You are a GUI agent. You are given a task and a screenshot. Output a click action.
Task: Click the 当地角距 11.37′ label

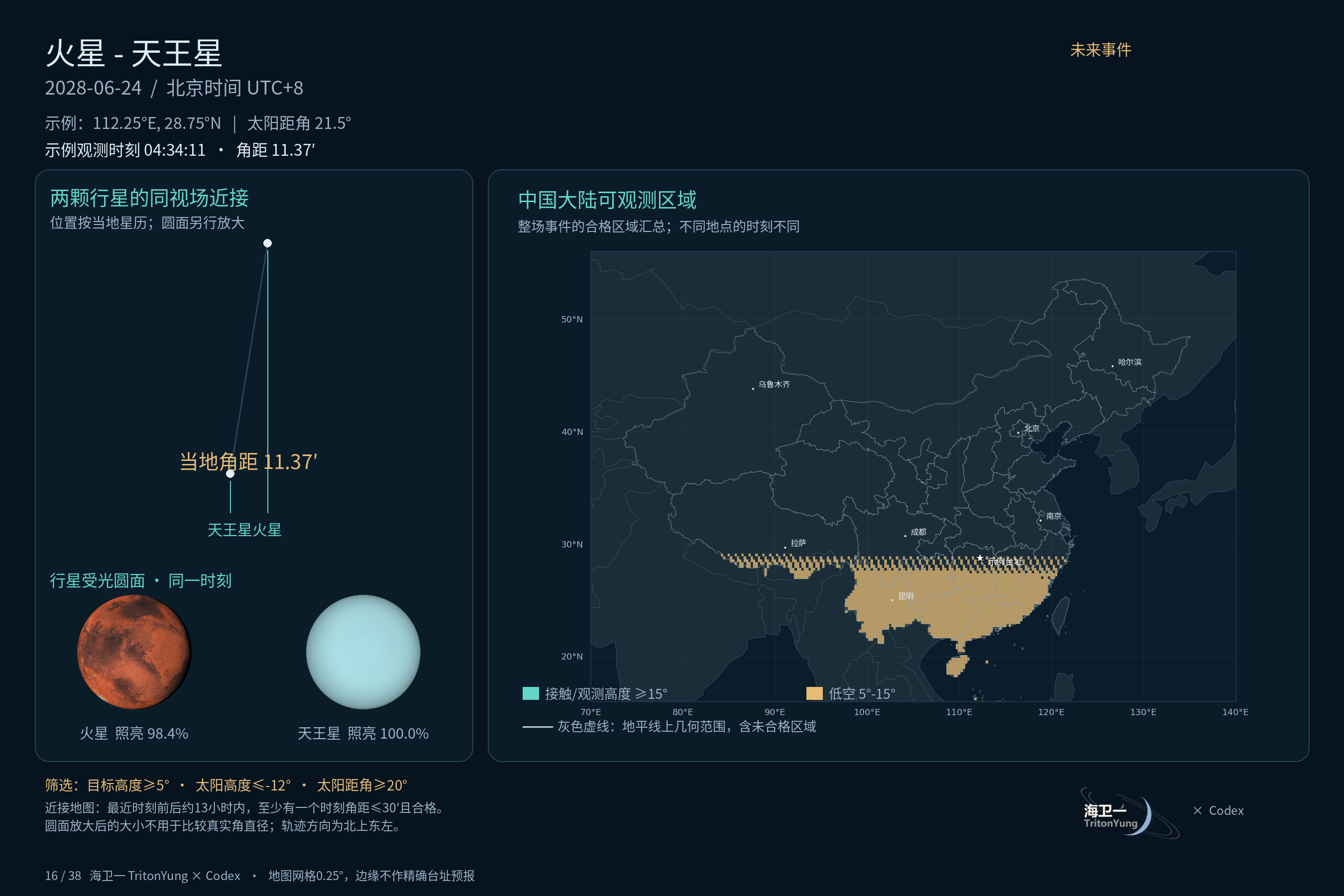coord(248,462)
